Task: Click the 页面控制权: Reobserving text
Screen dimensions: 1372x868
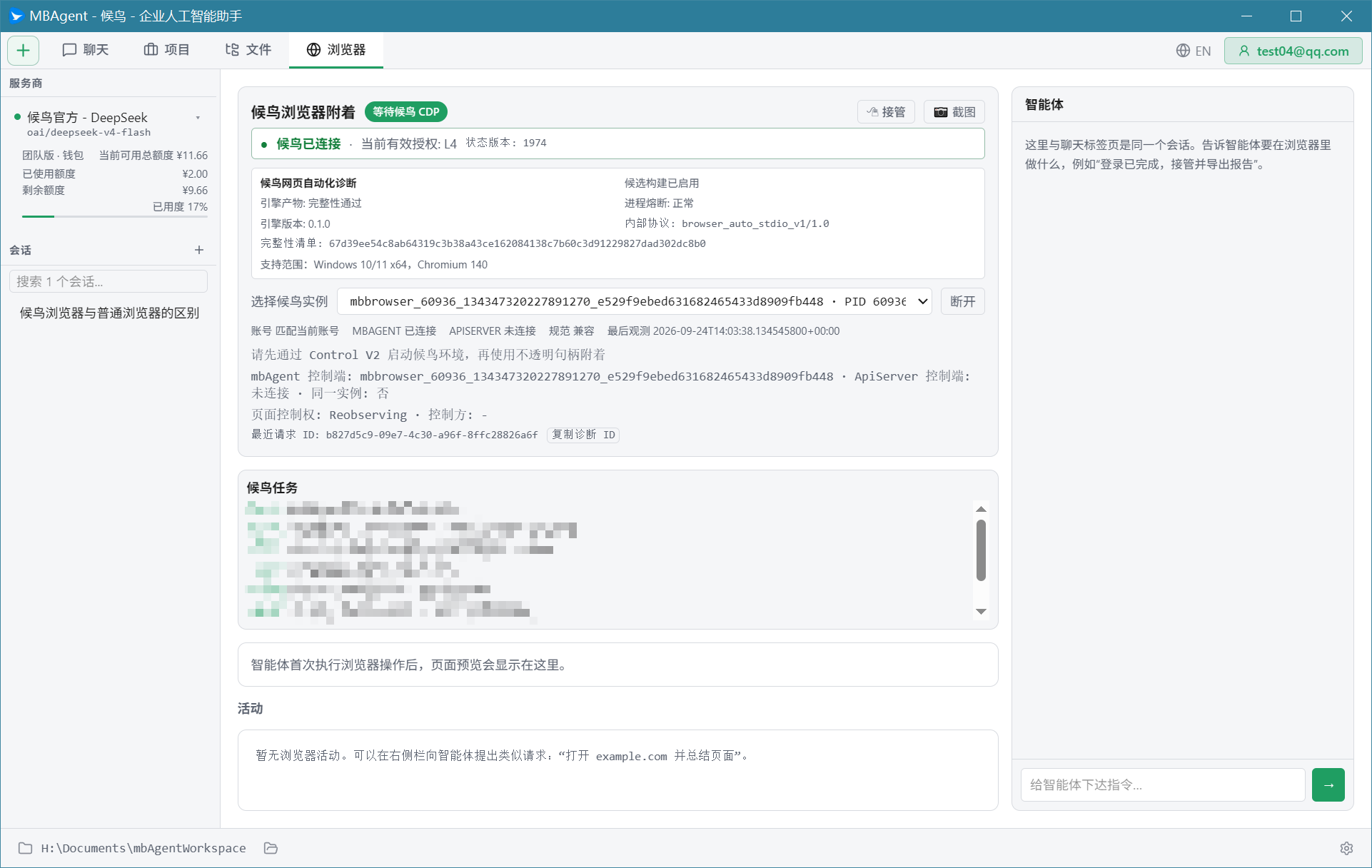Action: click(x=328, y=415)
